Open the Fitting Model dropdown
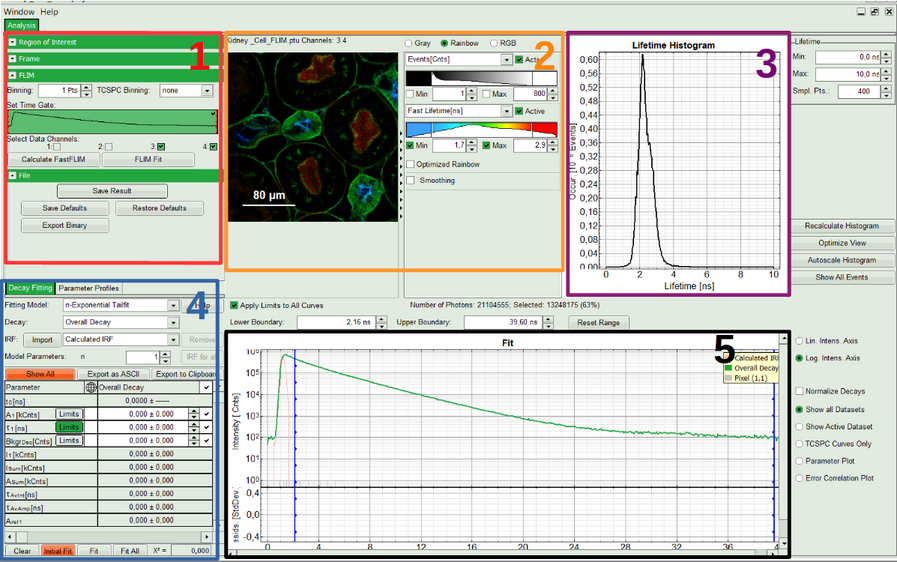The image size is (897, 562). pyautogui.click(x=172, y=305)
